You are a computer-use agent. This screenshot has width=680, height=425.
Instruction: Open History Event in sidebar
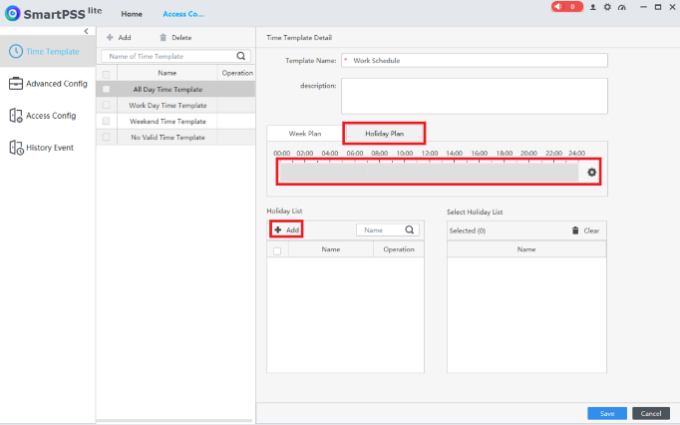coord(42,147)
